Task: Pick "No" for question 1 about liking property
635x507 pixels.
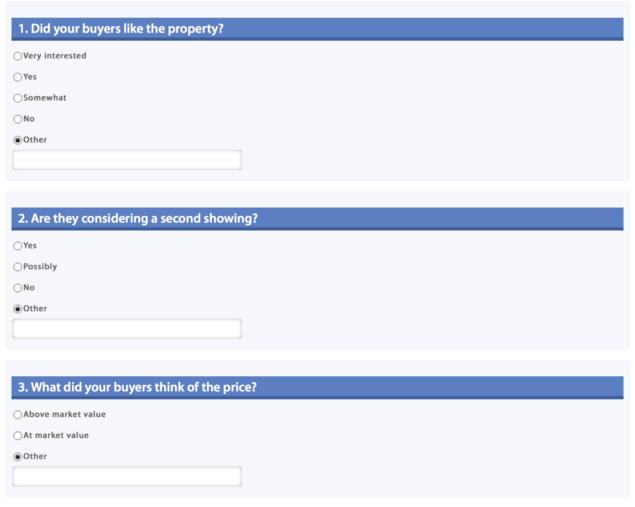Action: [17, 119]
